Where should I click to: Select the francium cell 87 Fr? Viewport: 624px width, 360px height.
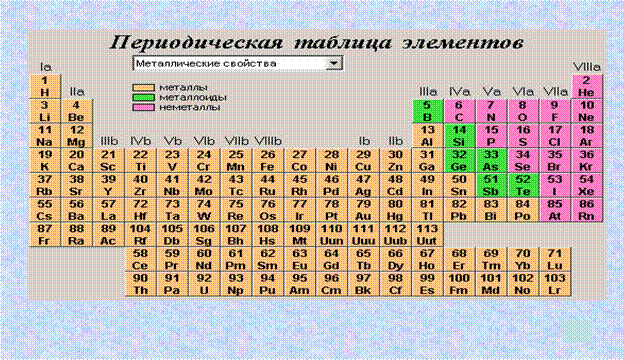[45, 235]
